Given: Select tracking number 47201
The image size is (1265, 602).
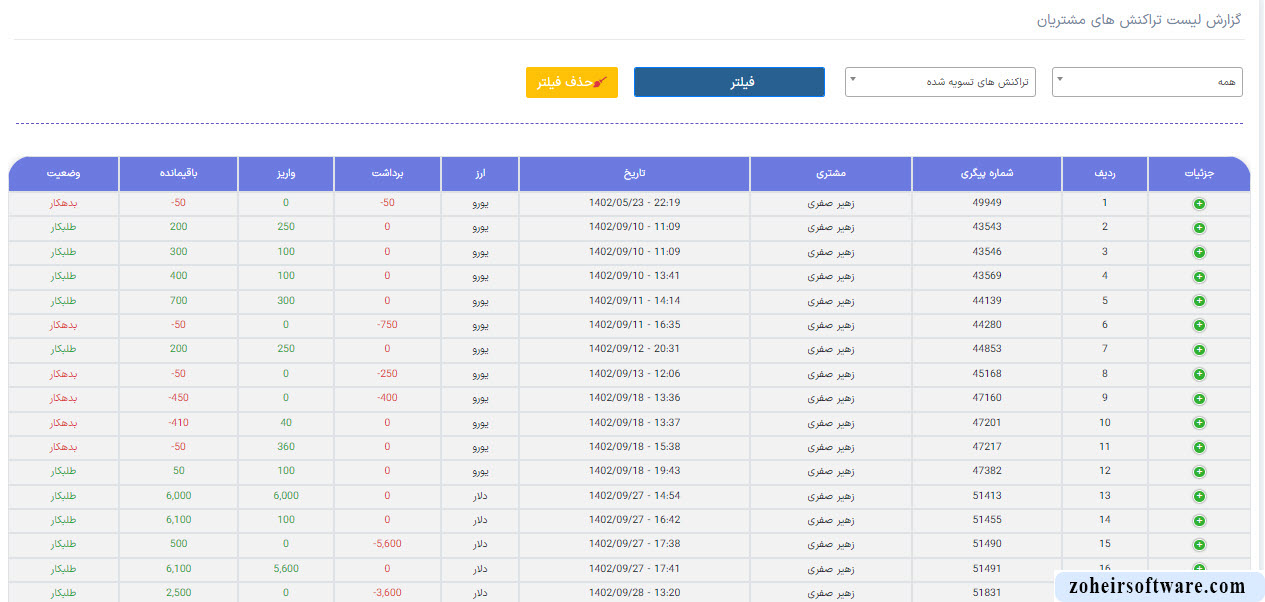Looking at the screenshot, I should pyautogui.click(x=987, y=423).
